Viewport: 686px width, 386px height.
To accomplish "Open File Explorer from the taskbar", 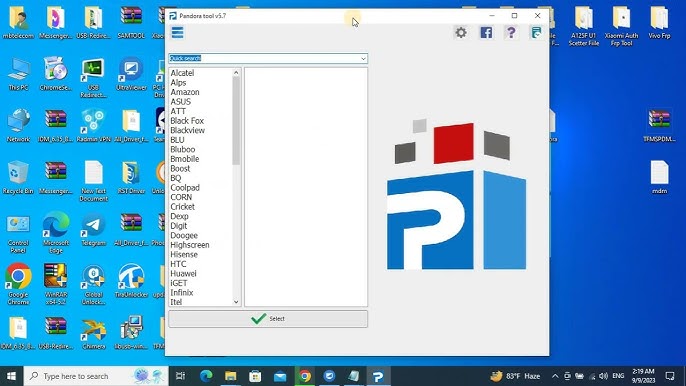I will pos(231,376).
